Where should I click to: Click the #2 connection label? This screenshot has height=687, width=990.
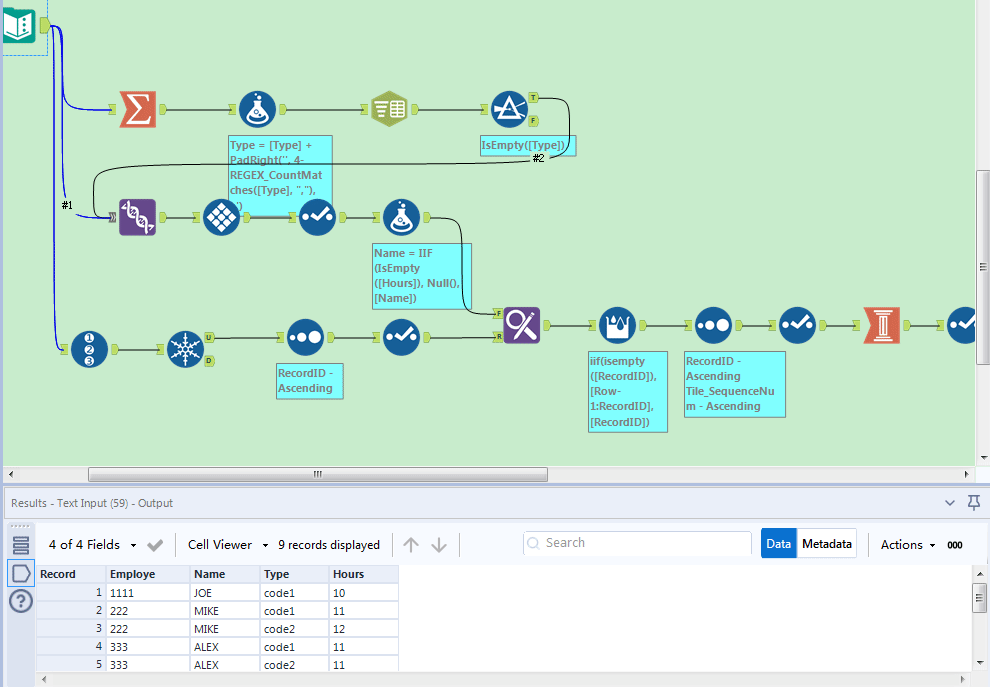click(538, 158)
